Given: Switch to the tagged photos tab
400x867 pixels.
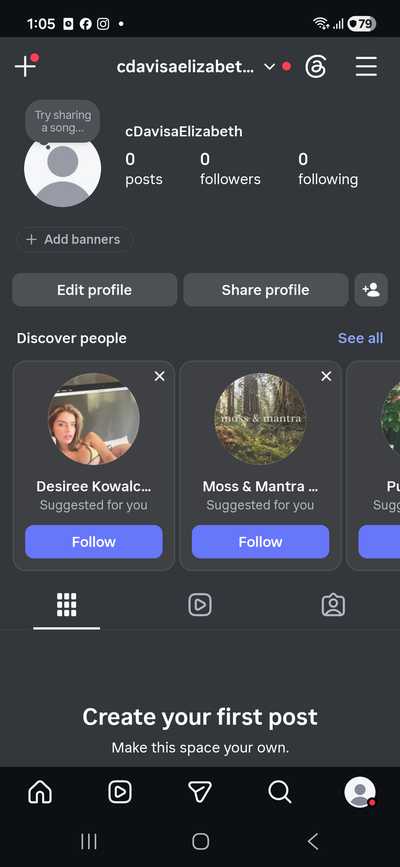Looking at the screenshot, I should (333, 605).
